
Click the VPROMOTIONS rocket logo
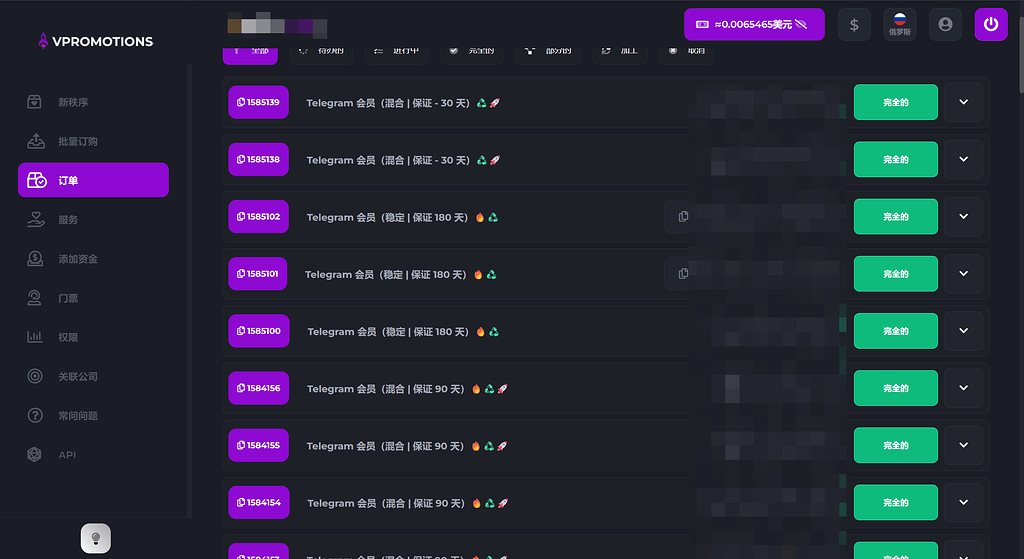[95, 41]
